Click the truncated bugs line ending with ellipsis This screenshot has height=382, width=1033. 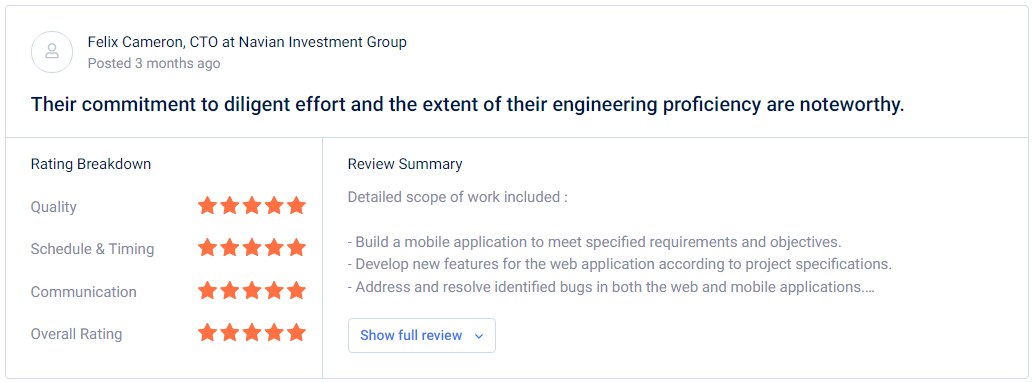[611, 287]
